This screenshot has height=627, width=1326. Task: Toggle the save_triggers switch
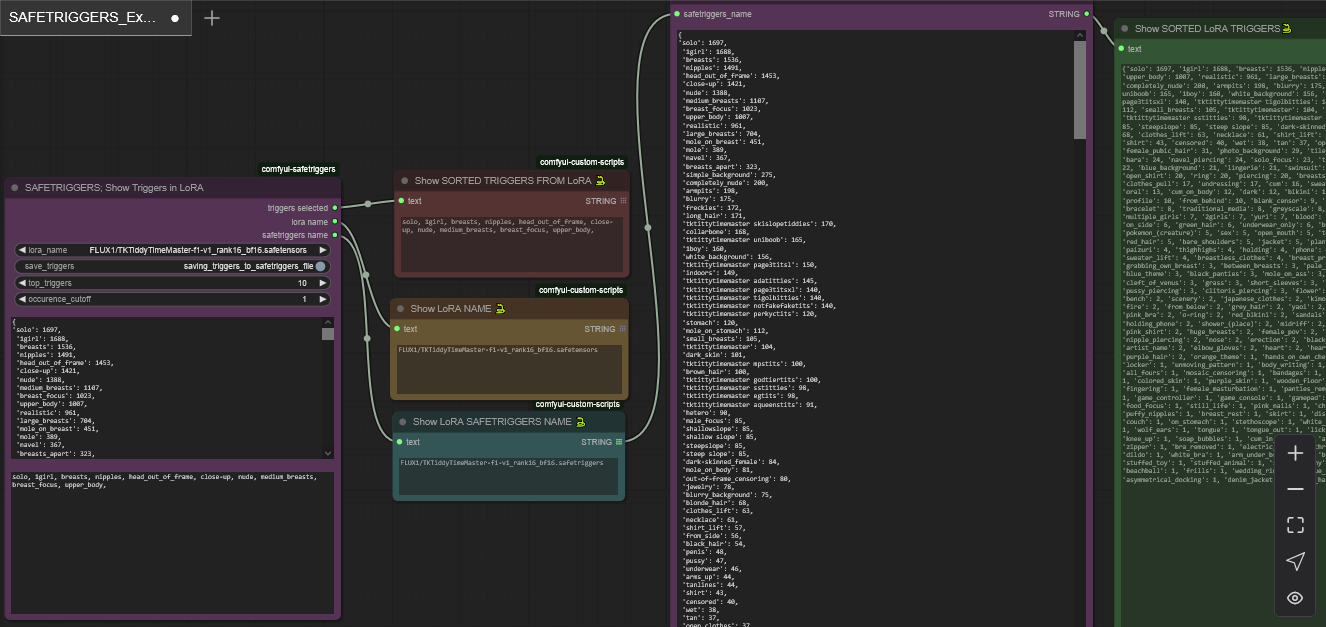(319, 266)
